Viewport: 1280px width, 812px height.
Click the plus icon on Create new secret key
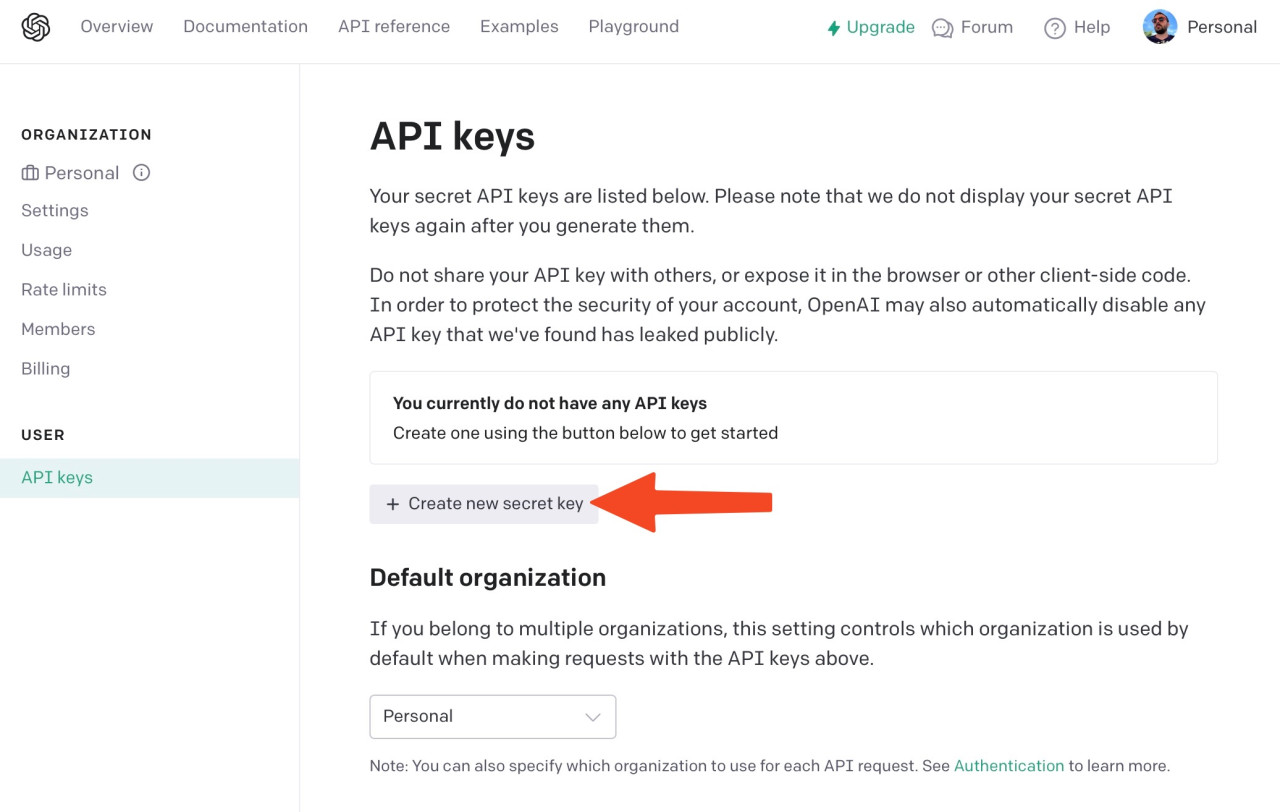(393, 504)
